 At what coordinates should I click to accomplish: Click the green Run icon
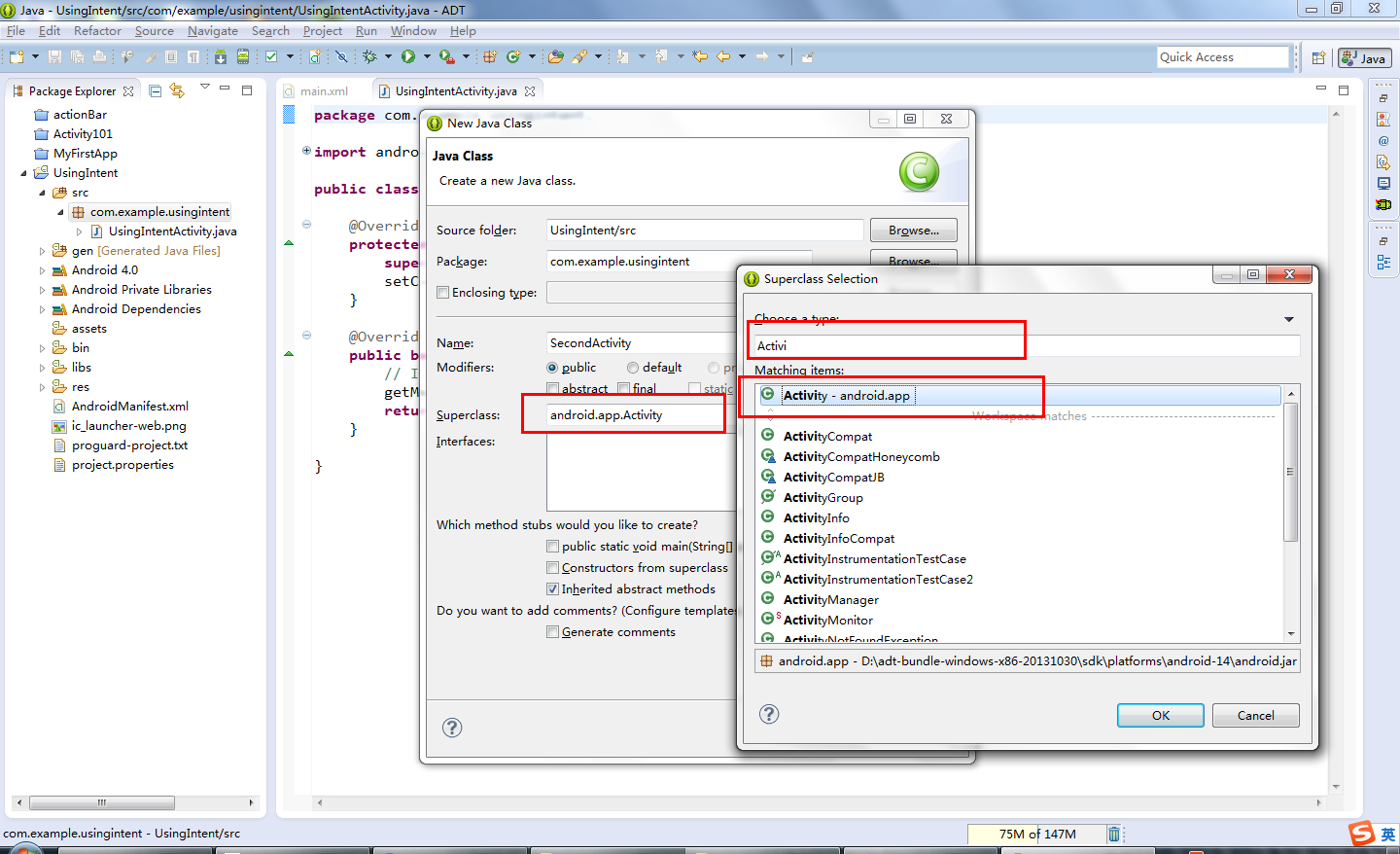coord(408,56)
